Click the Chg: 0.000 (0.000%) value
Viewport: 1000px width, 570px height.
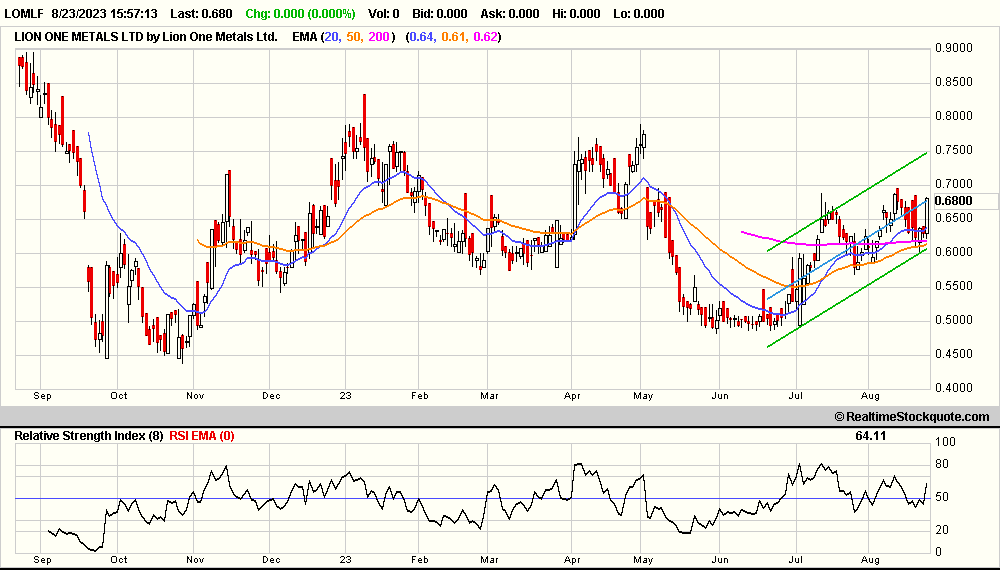[302, 14]
